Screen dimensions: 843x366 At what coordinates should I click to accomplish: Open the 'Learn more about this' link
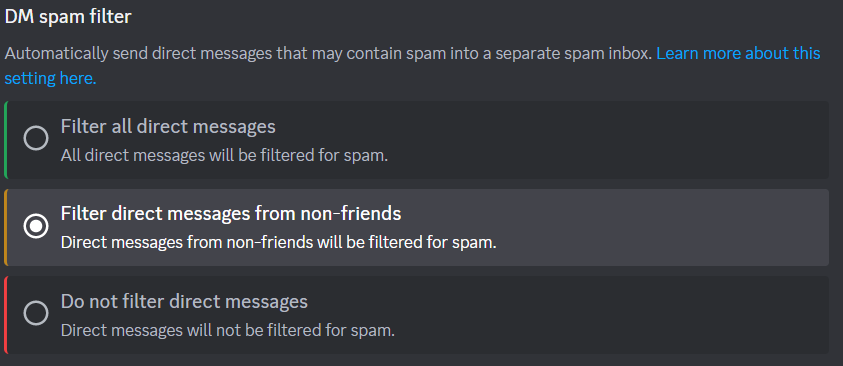pos(738,53)
